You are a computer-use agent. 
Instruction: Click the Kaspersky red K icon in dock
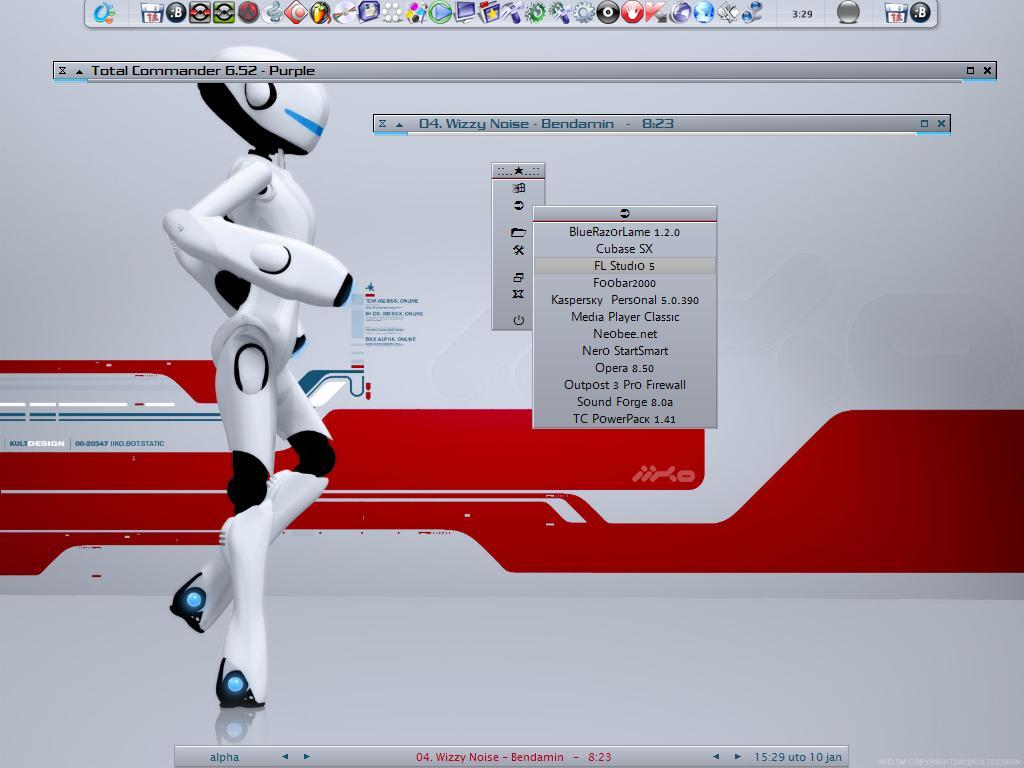click(656, 13)
